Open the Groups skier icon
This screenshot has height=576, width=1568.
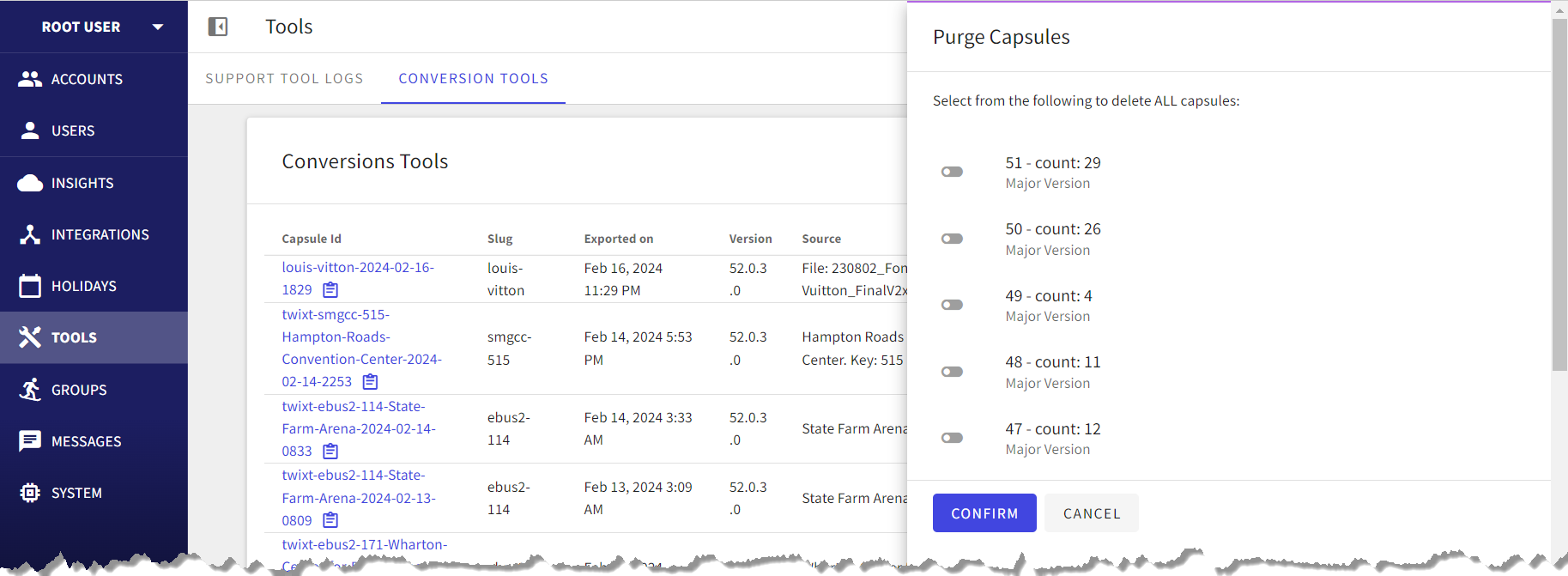tap(30, 390)
